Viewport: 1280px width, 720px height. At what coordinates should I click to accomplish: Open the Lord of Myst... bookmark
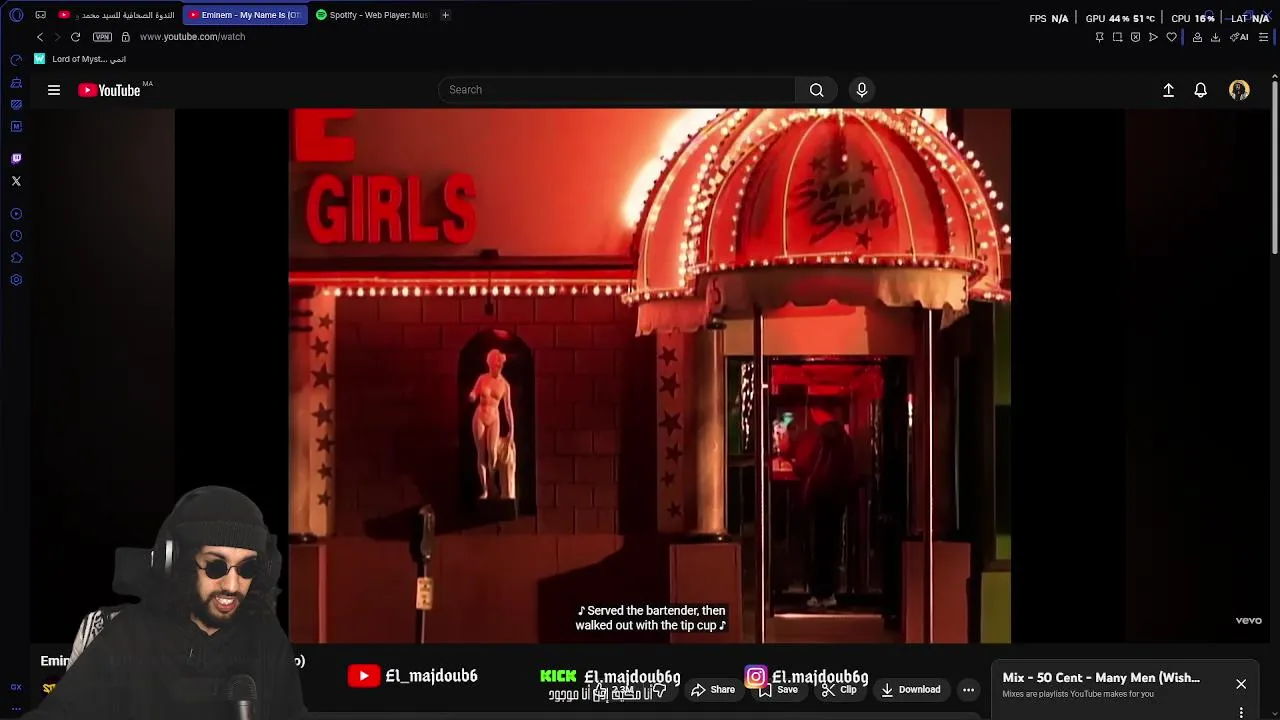(80, 59)
